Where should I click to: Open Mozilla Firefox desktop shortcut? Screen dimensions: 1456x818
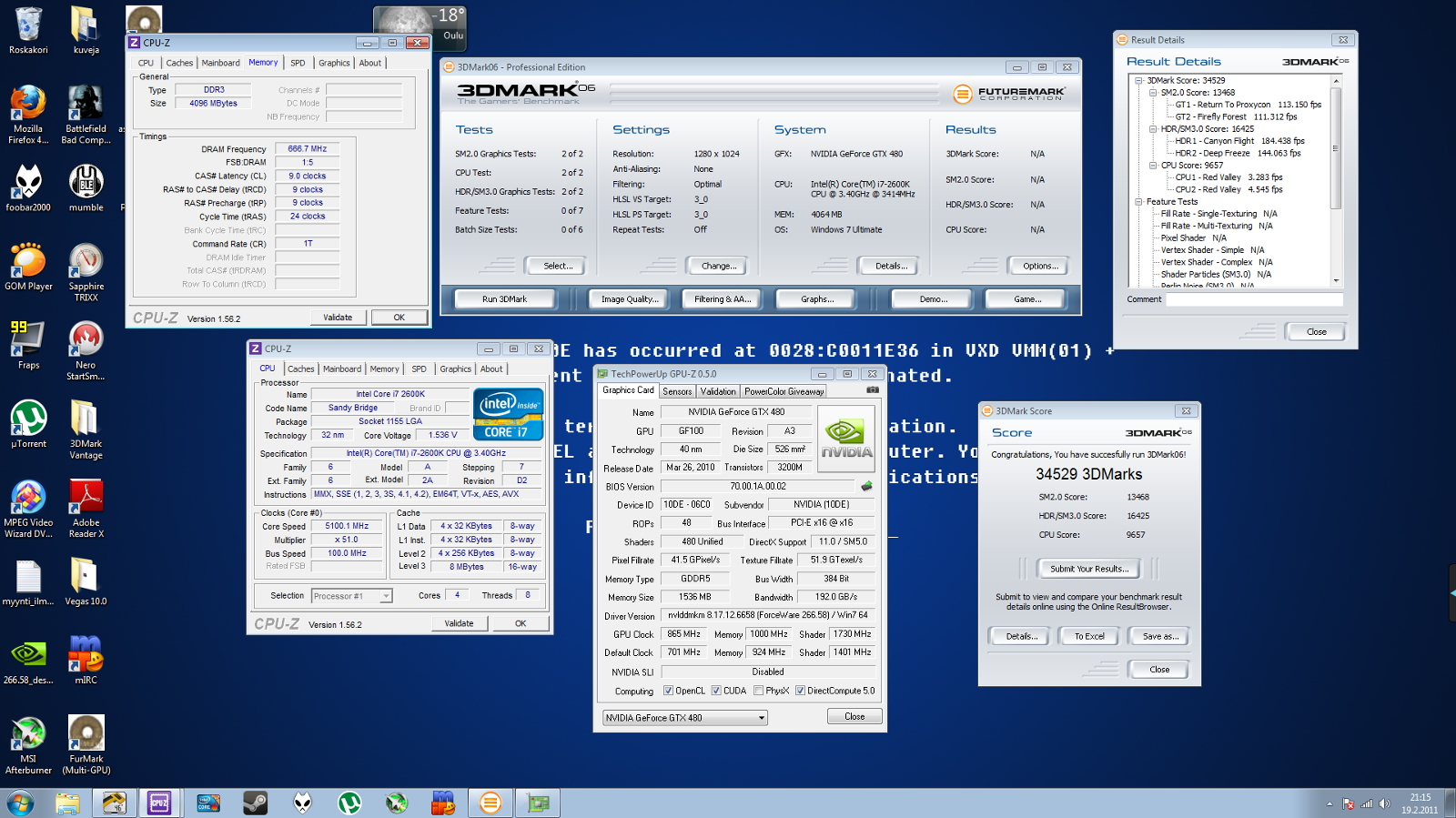click(x=28, y=115)
